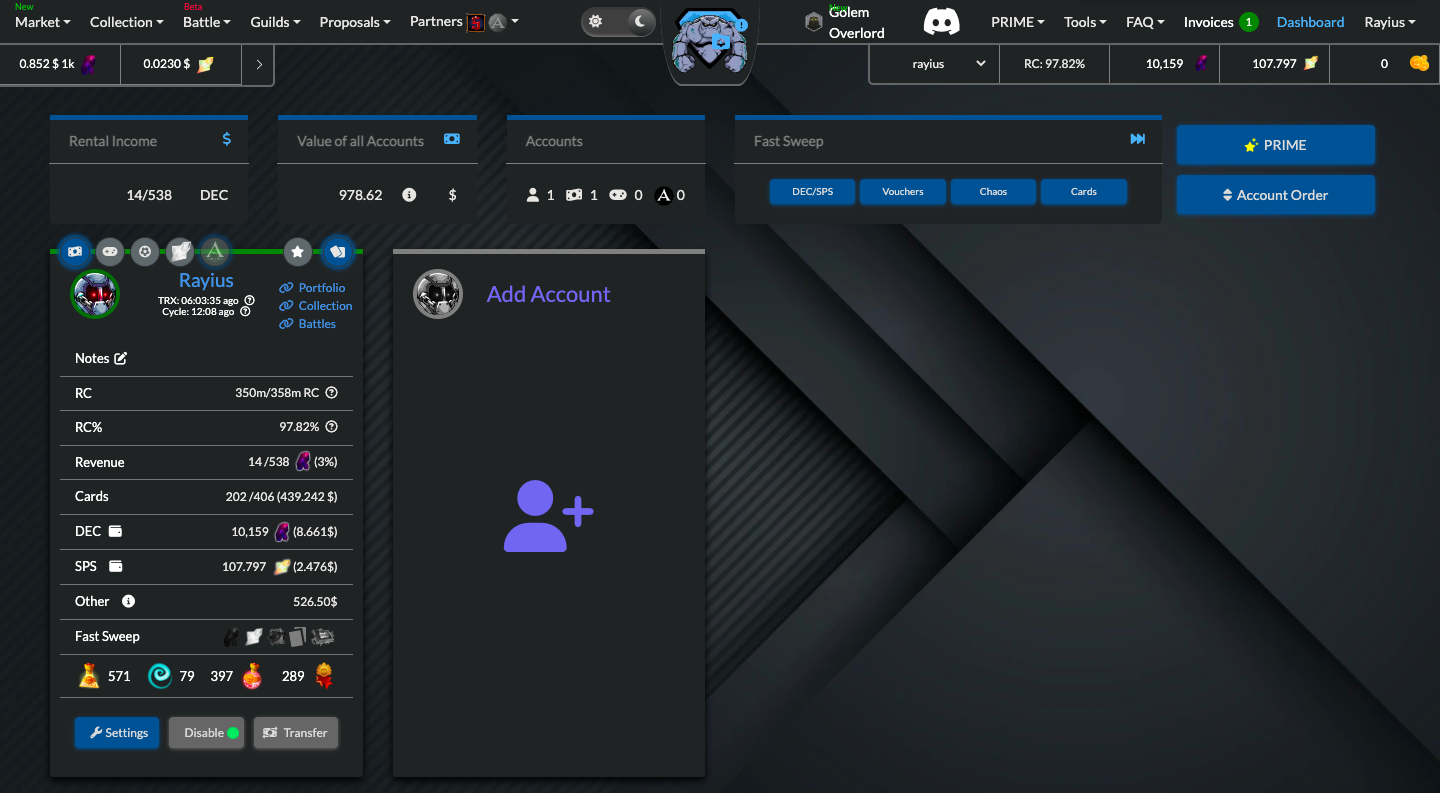
Task: Toggle the Archmage A icon on Rayius card
Action: pyautogui.click(x=215, y=251)
